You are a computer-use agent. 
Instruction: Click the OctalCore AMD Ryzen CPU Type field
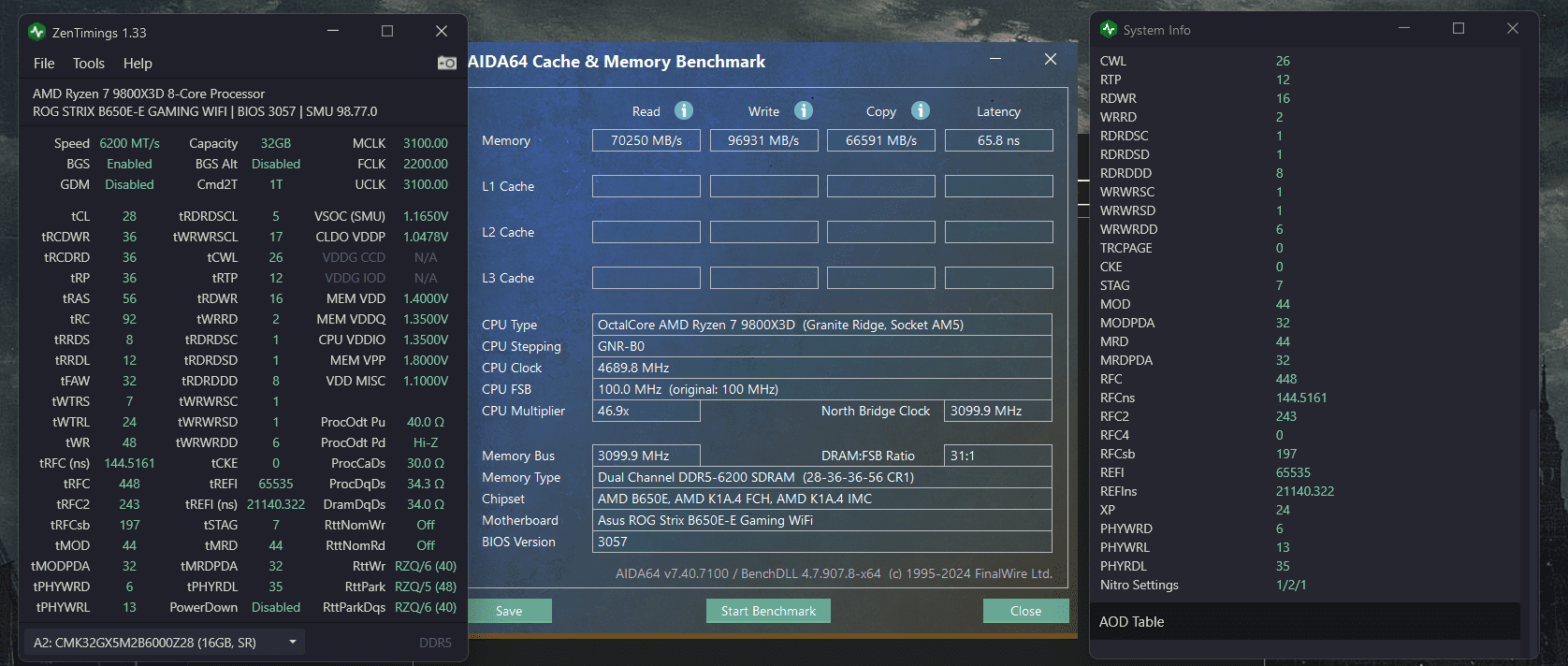[822, 325]
